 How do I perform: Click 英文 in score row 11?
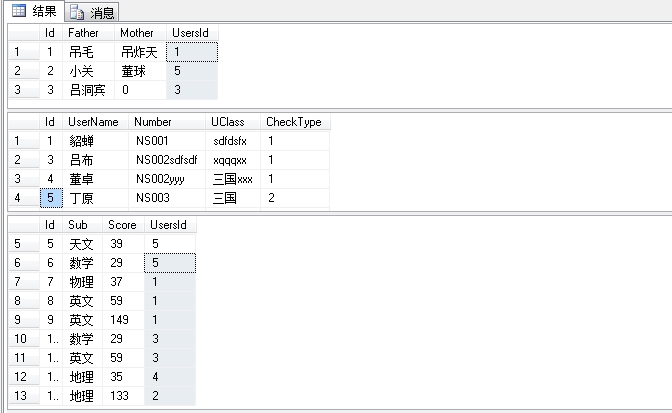point(82,357)
